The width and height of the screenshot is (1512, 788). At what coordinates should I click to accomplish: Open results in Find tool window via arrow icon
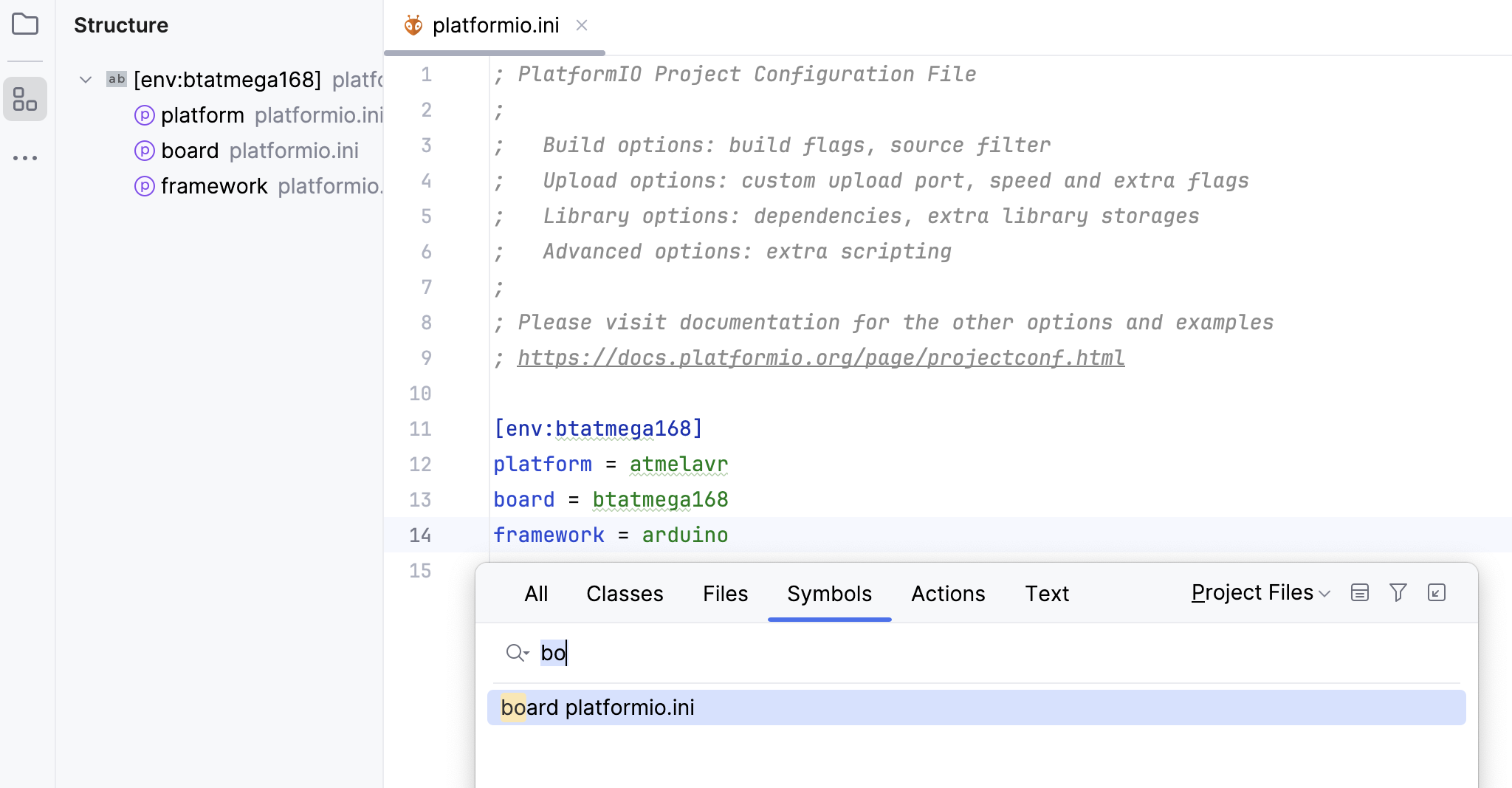pos(1435,592)
